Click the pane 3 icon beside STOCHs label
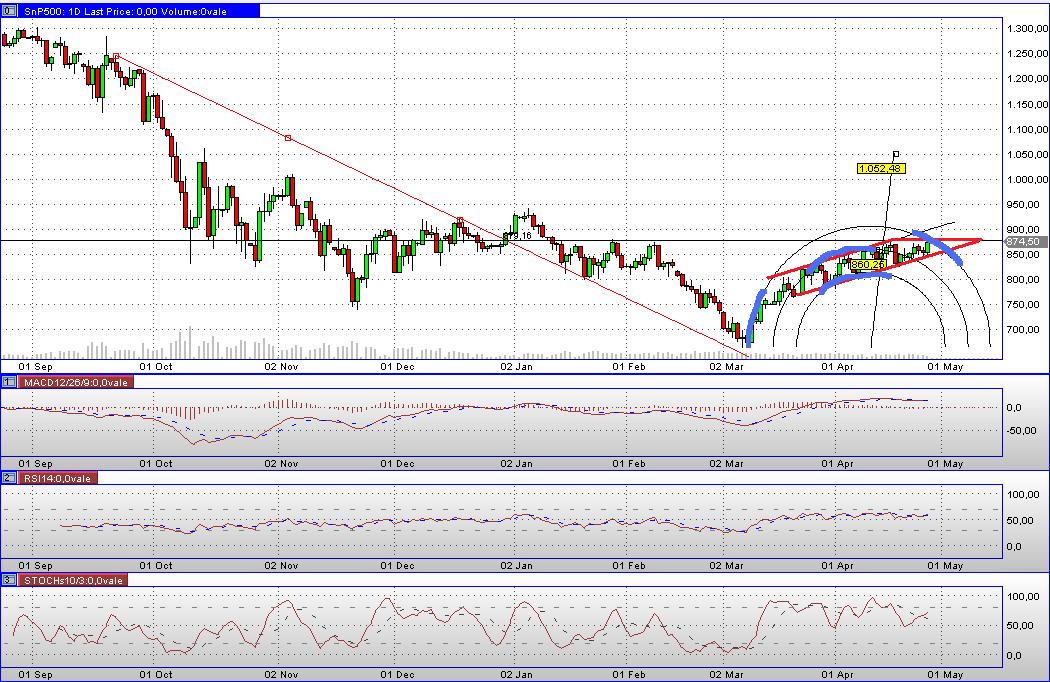Screen dimensions: 1050x682 point(9,580)
